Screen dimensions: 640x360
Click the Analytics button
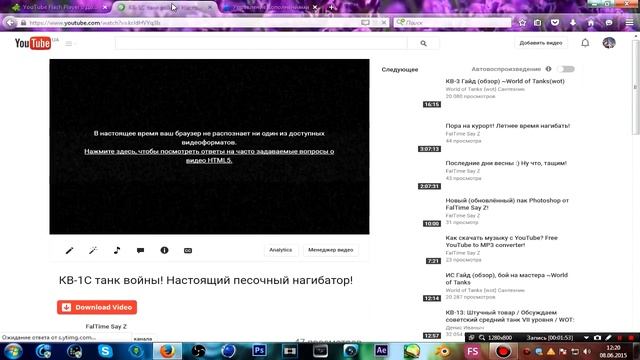(x=280, y=250)
